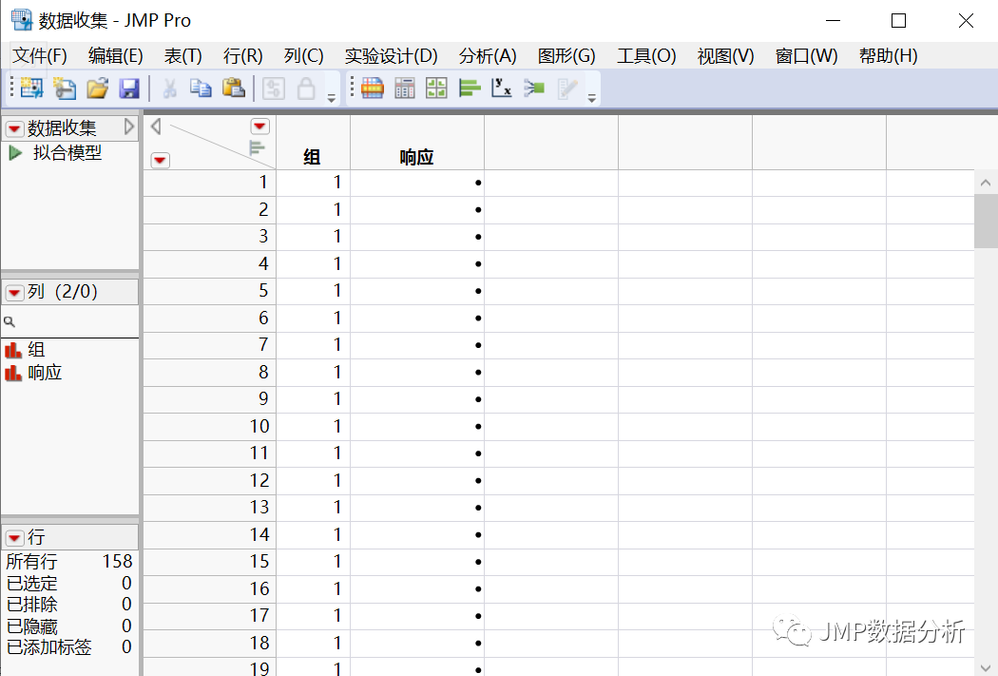Click the column search field

pyautogui.click(x=70, y=321)
